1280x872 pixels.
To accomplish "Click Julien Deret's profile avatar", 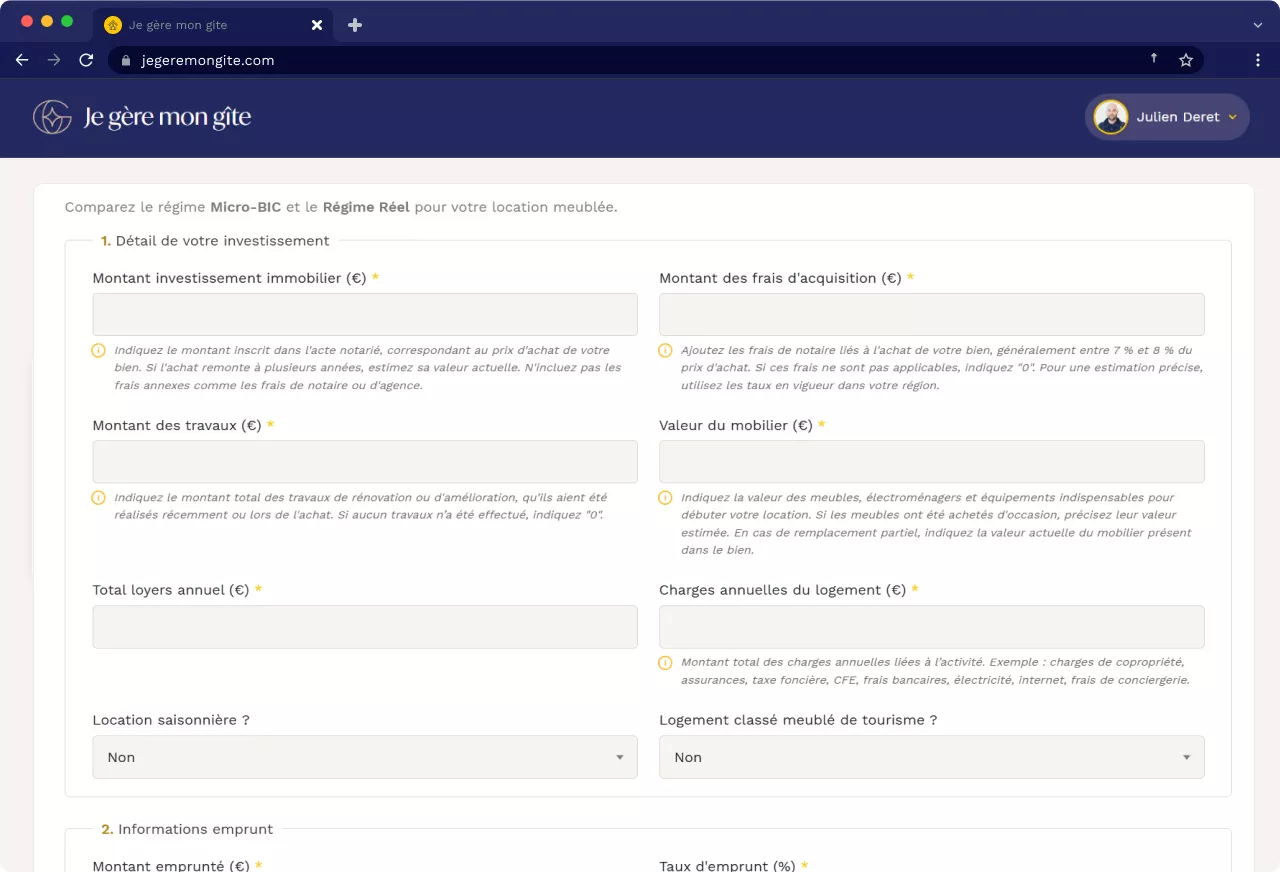I will [x=1111, y=117].
